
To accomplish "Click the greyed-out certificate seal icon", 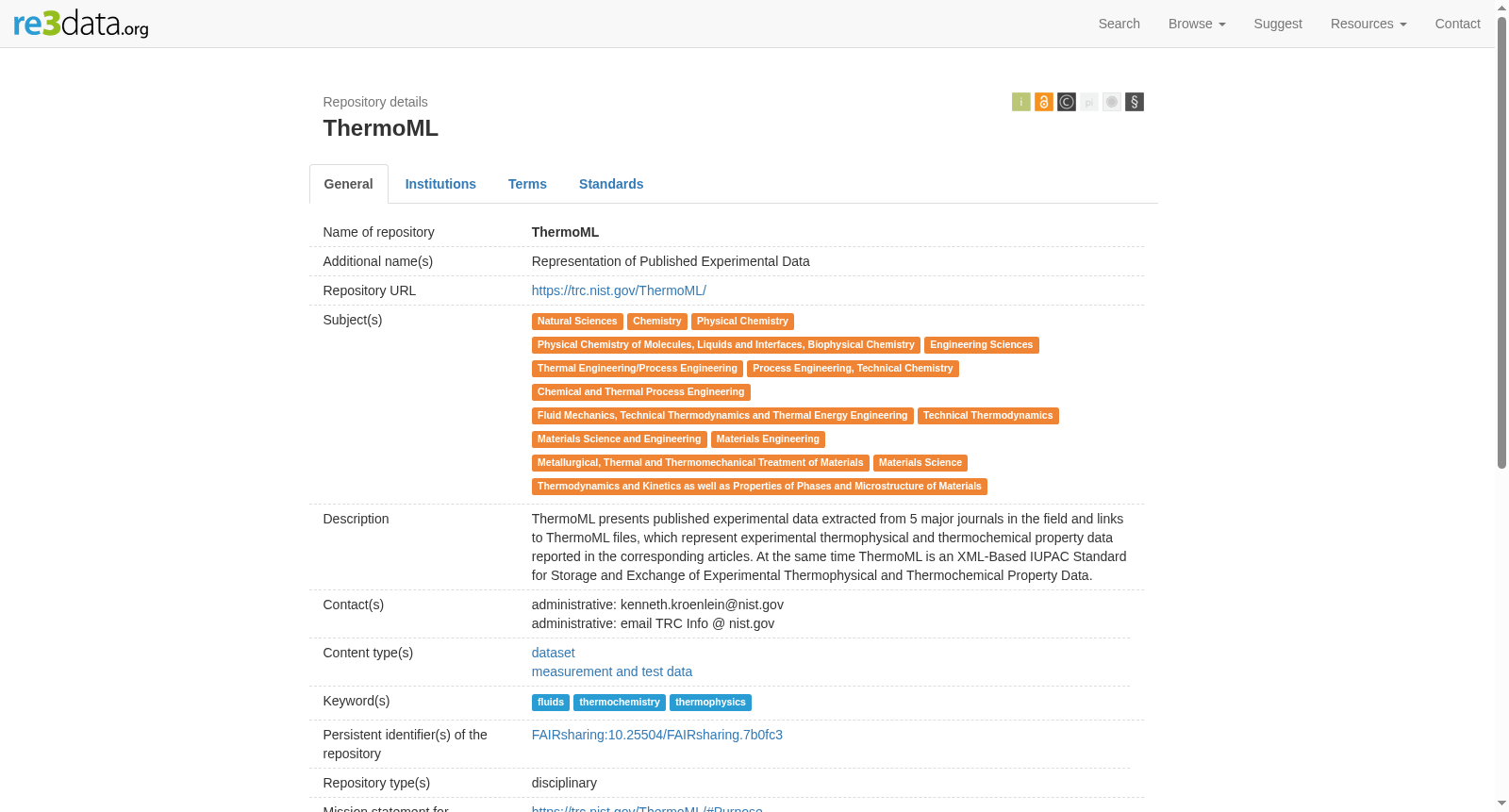I will 1111,102.
